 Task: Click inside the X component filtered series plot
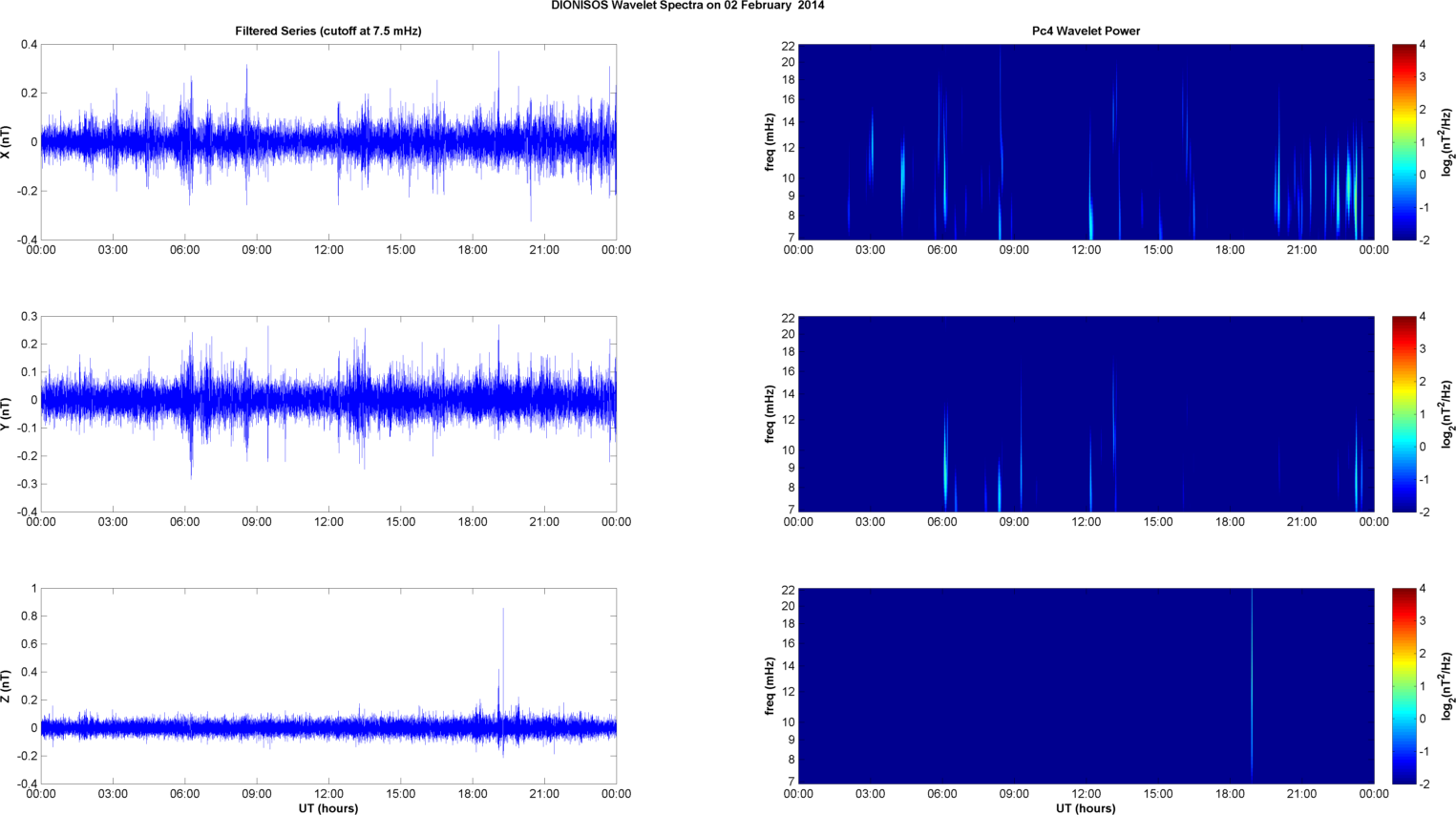[x=328, y=142]
